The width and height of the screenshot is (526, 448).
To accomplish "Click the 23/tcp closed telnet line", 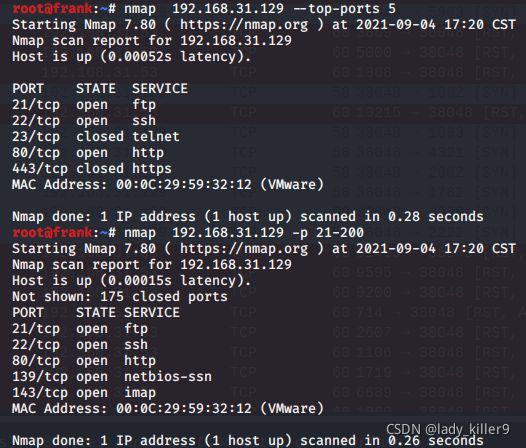I will [x=96, y=137].
